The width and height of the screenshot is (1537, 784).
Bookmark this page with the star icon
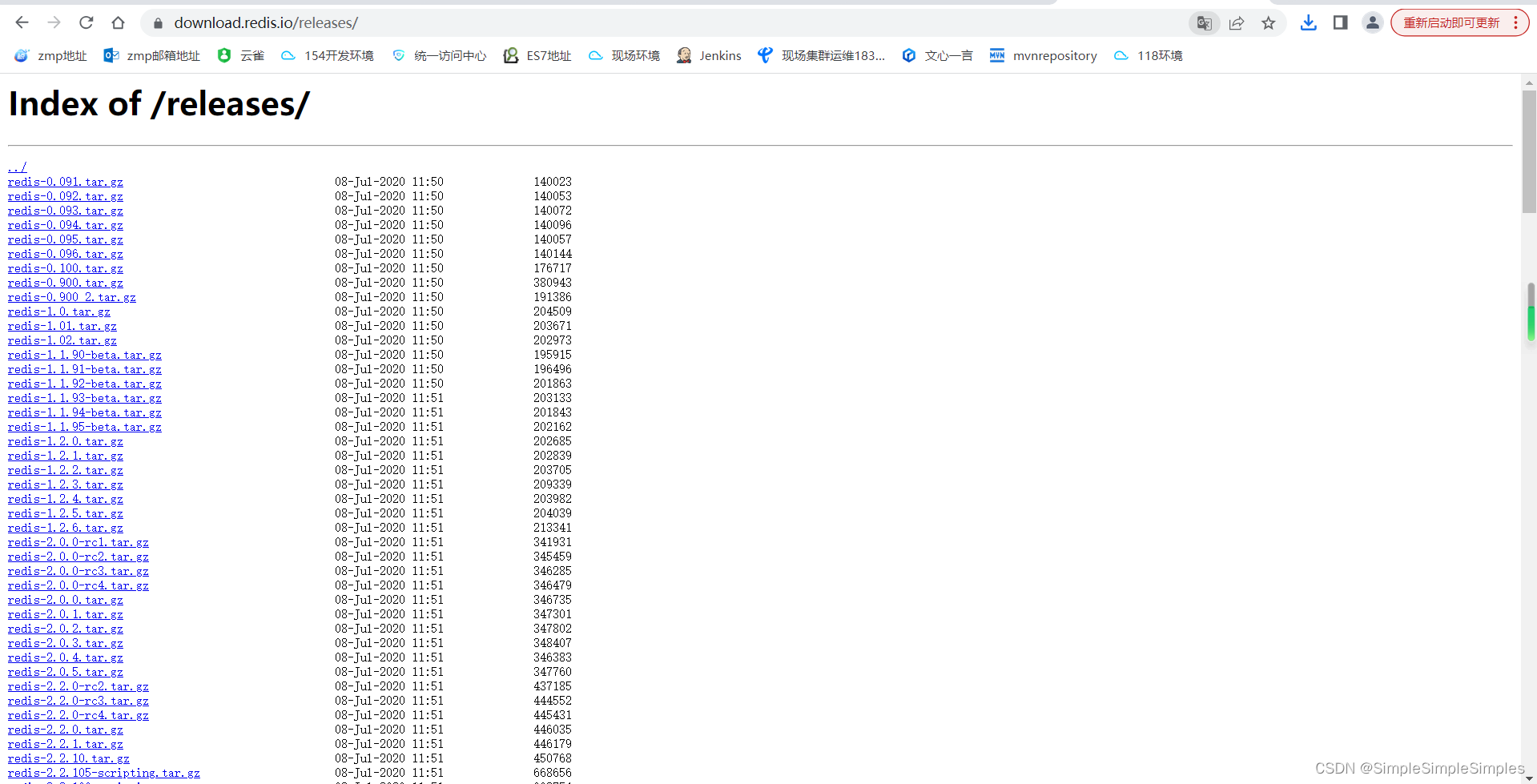(1269, 23)
